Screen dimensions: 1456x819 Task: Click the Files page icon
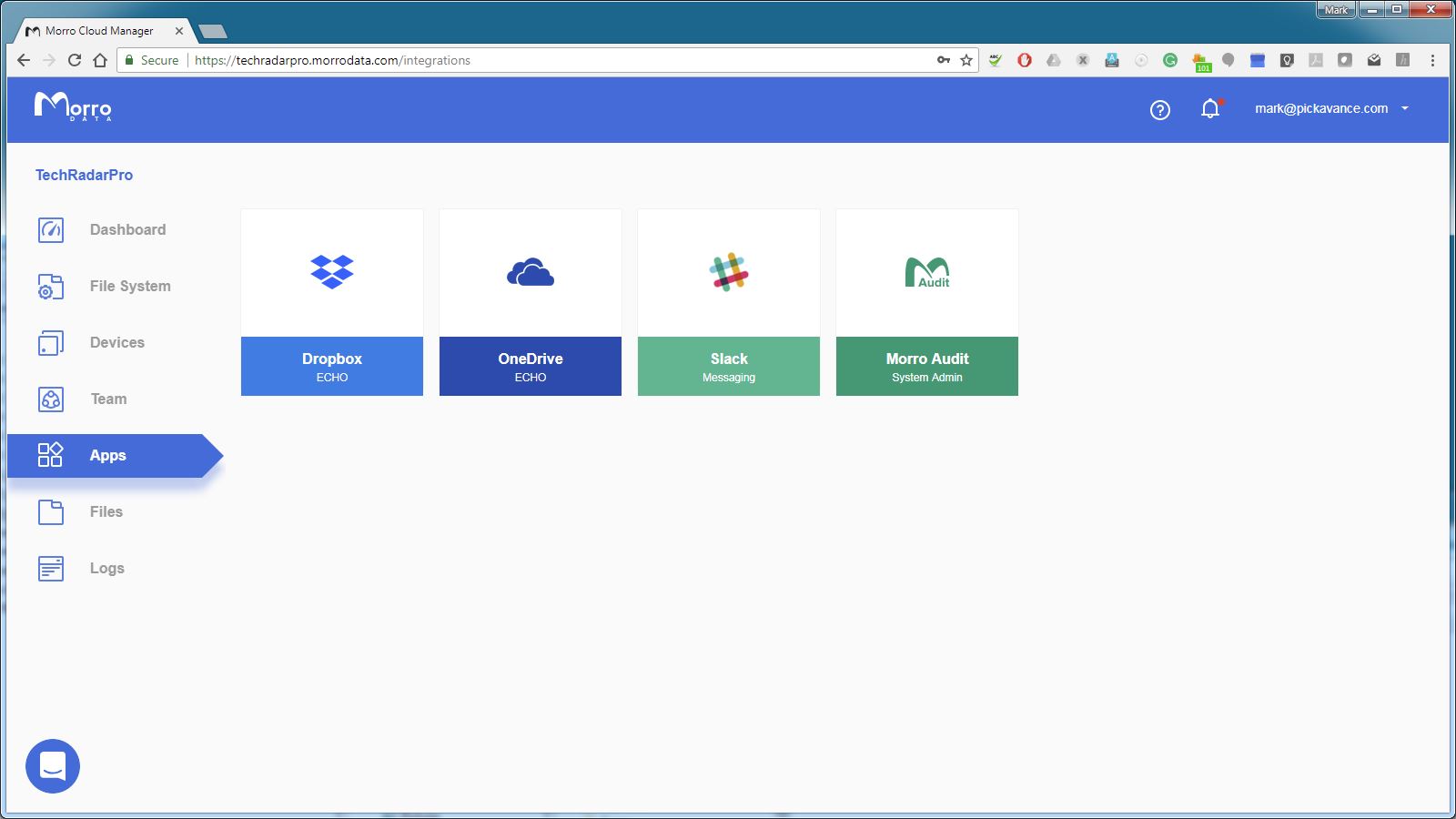pos(51,512)
